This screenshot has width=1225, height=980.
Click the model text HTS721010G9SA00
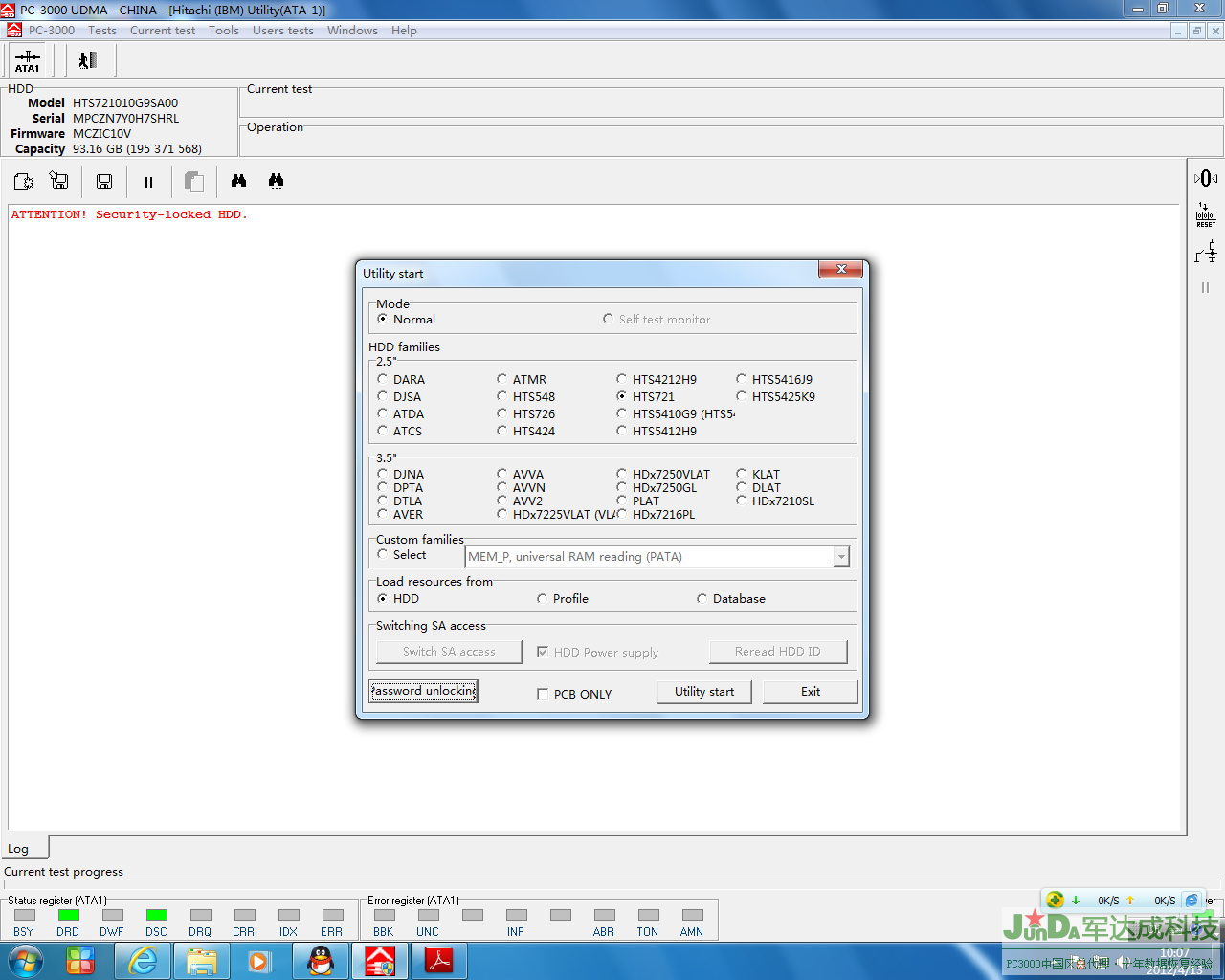tap(125, 103)
